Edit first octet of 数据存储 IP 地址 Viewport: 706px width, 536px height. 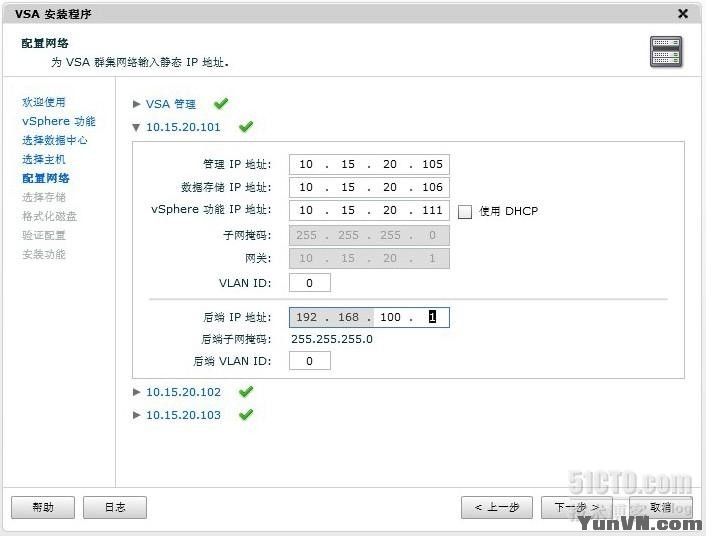pos(306,187)
